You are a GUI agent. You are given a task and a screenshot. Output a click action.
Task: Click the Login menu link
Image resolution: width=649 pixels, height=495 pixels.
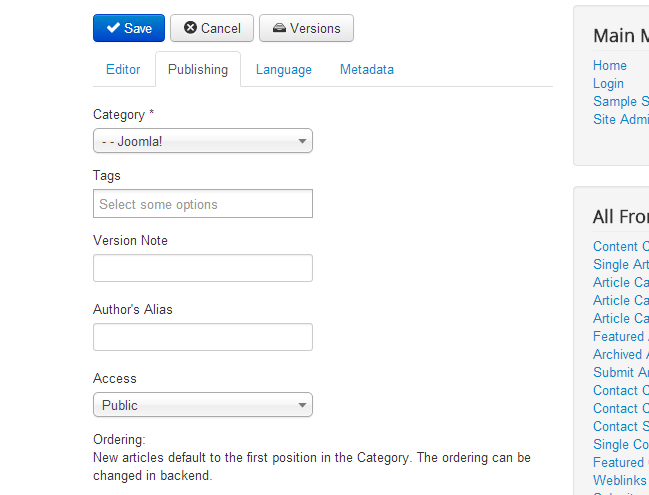[608, 84]
